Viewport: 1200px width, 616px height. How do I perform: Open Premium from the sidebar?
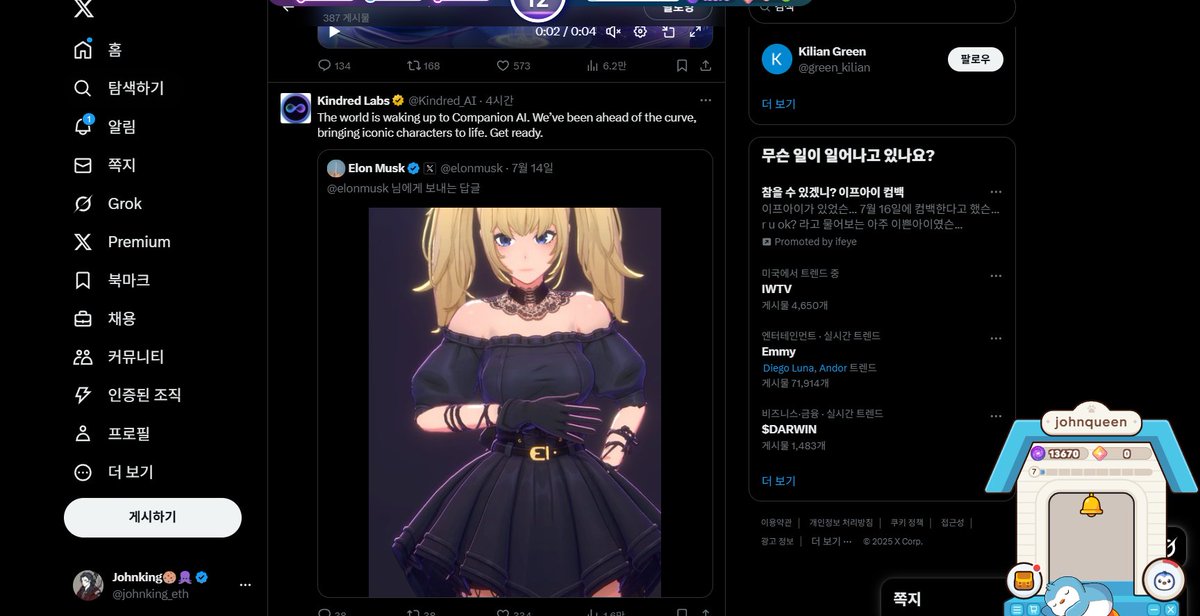click(x=122, y=242)
